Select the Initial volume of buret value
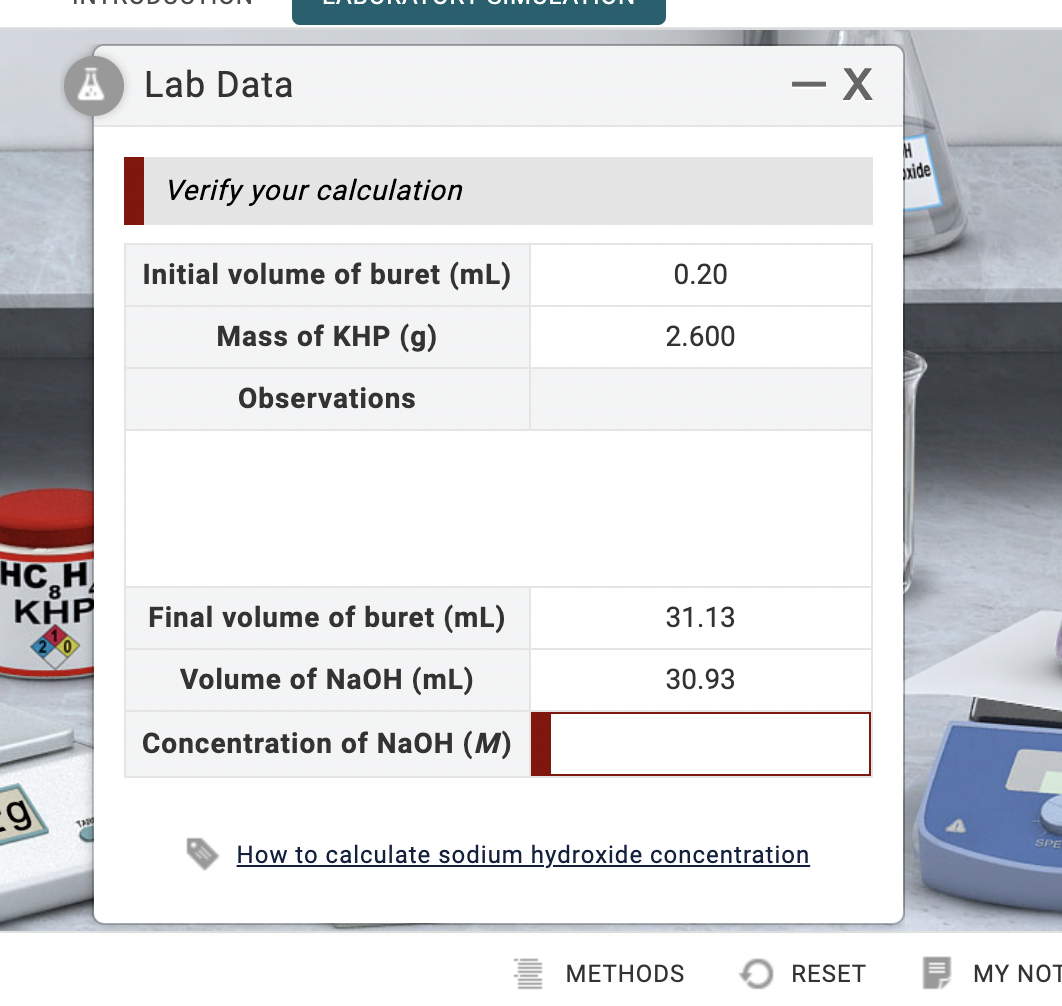The image size is (1062, 1006). [700, 274]
